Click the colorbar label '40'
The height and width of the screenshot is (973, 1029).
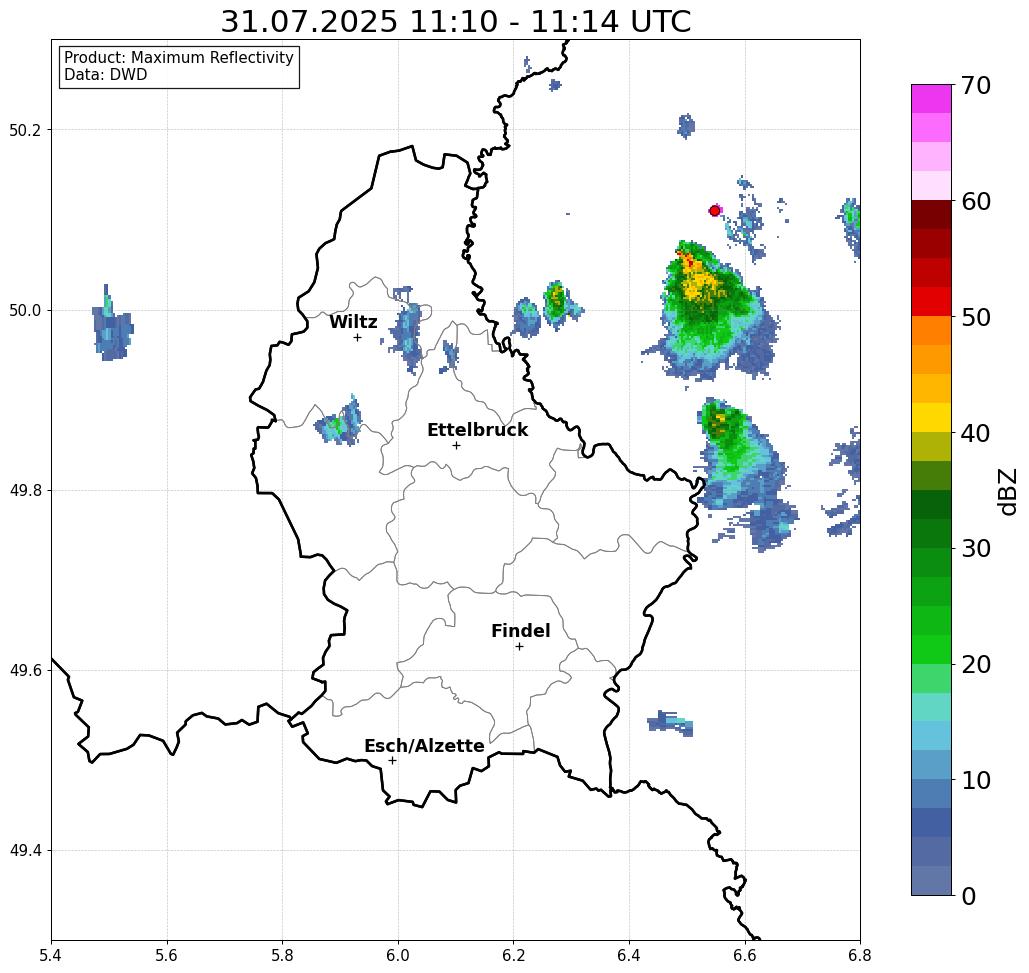coord(975,433)
